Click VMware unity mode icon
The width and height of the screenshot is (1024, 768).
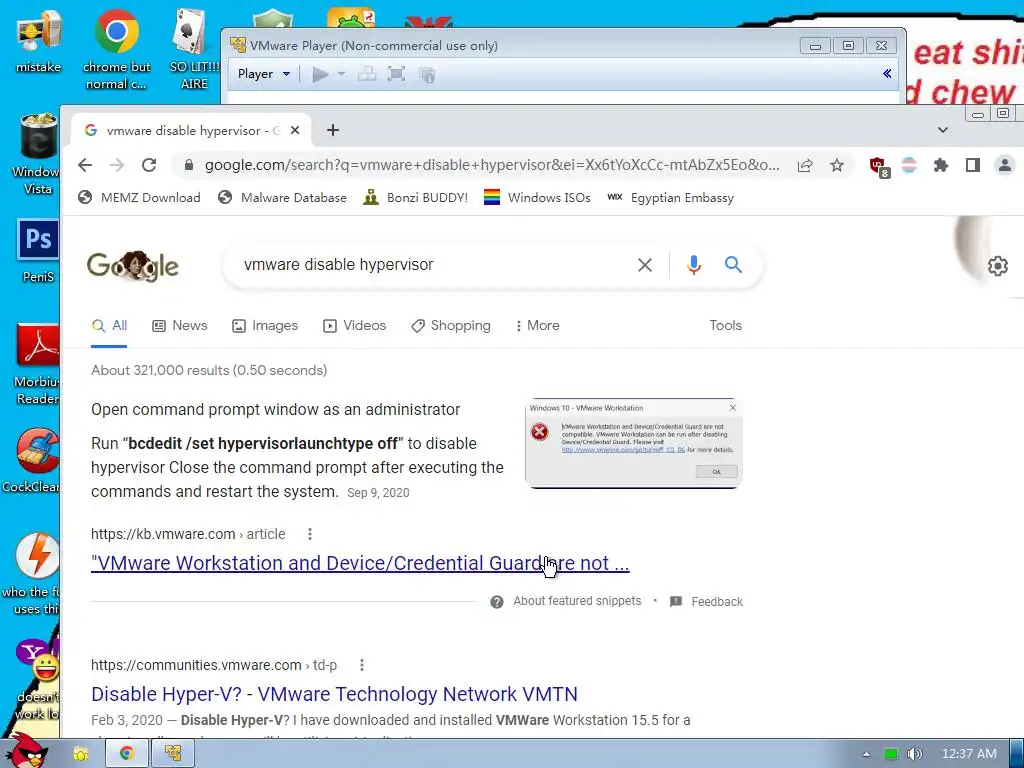click(427, 75)
